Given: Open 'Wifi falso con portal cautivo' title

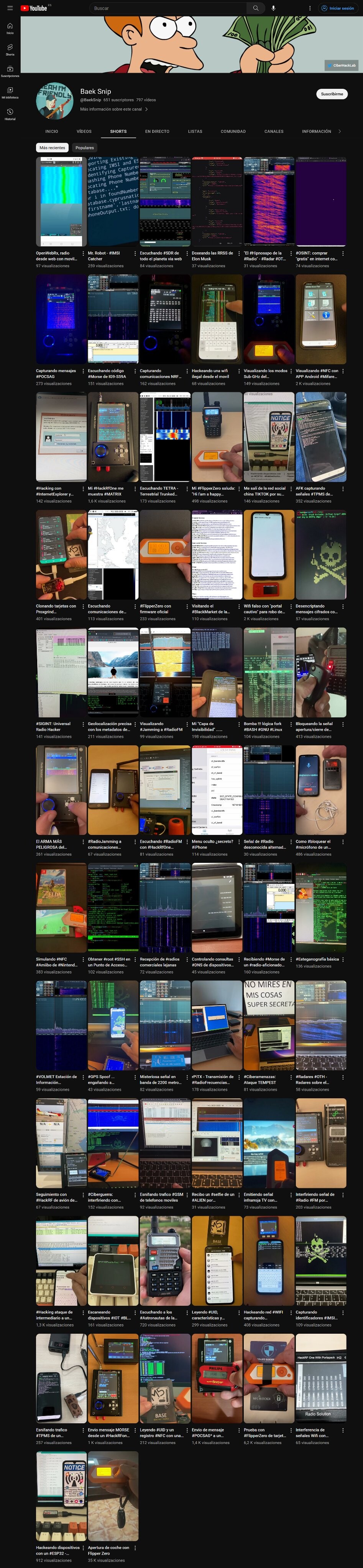Looking at the screenshot, I should [x=264, y=609].
